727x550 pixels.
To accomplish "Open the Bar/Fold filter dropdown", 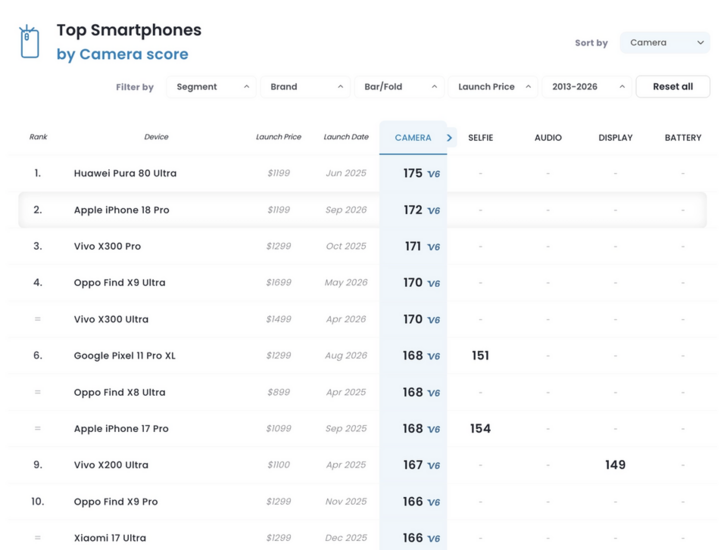I will (x=399, y=87).
